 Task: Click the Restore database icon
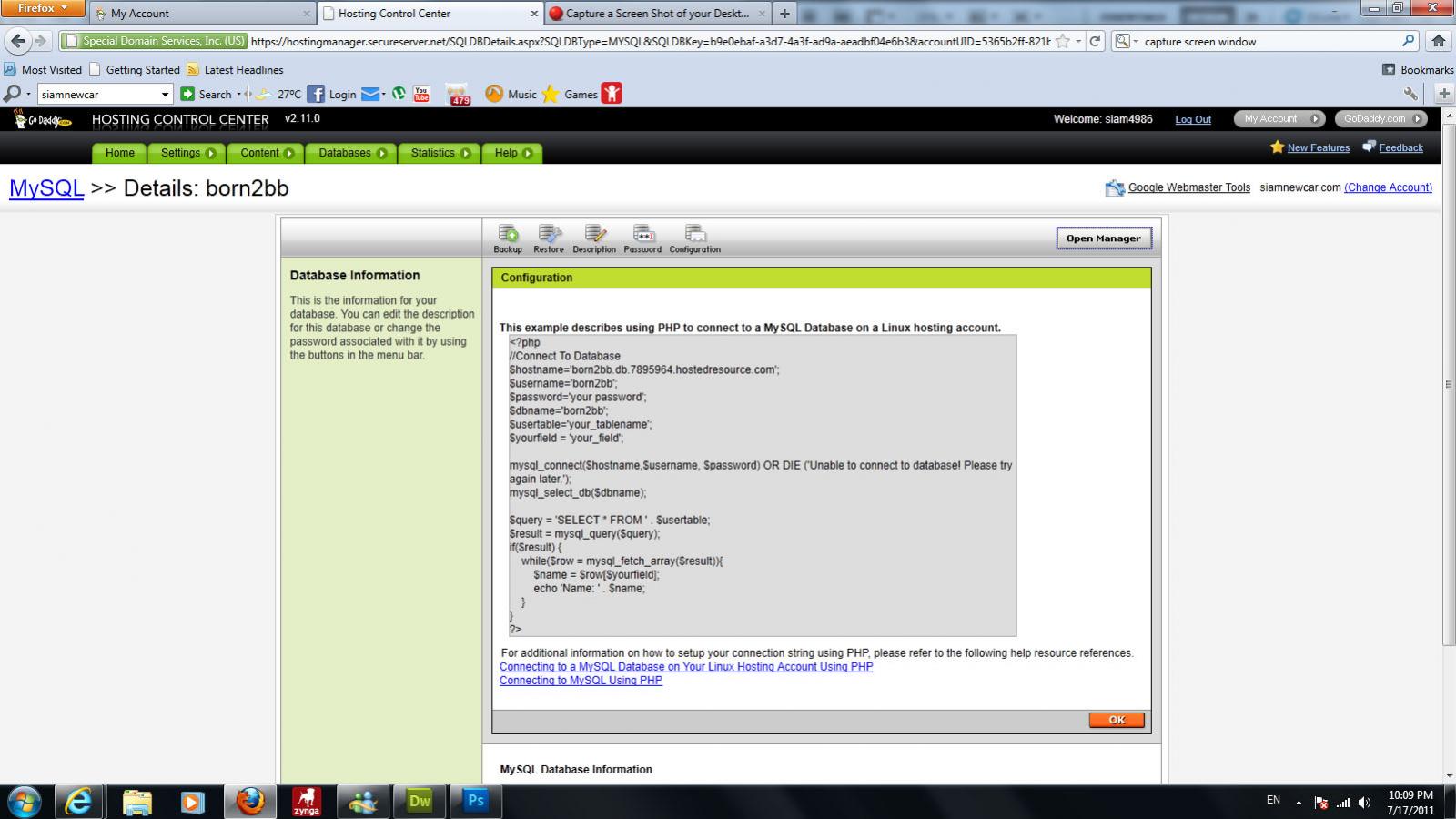tap(549, 238)
